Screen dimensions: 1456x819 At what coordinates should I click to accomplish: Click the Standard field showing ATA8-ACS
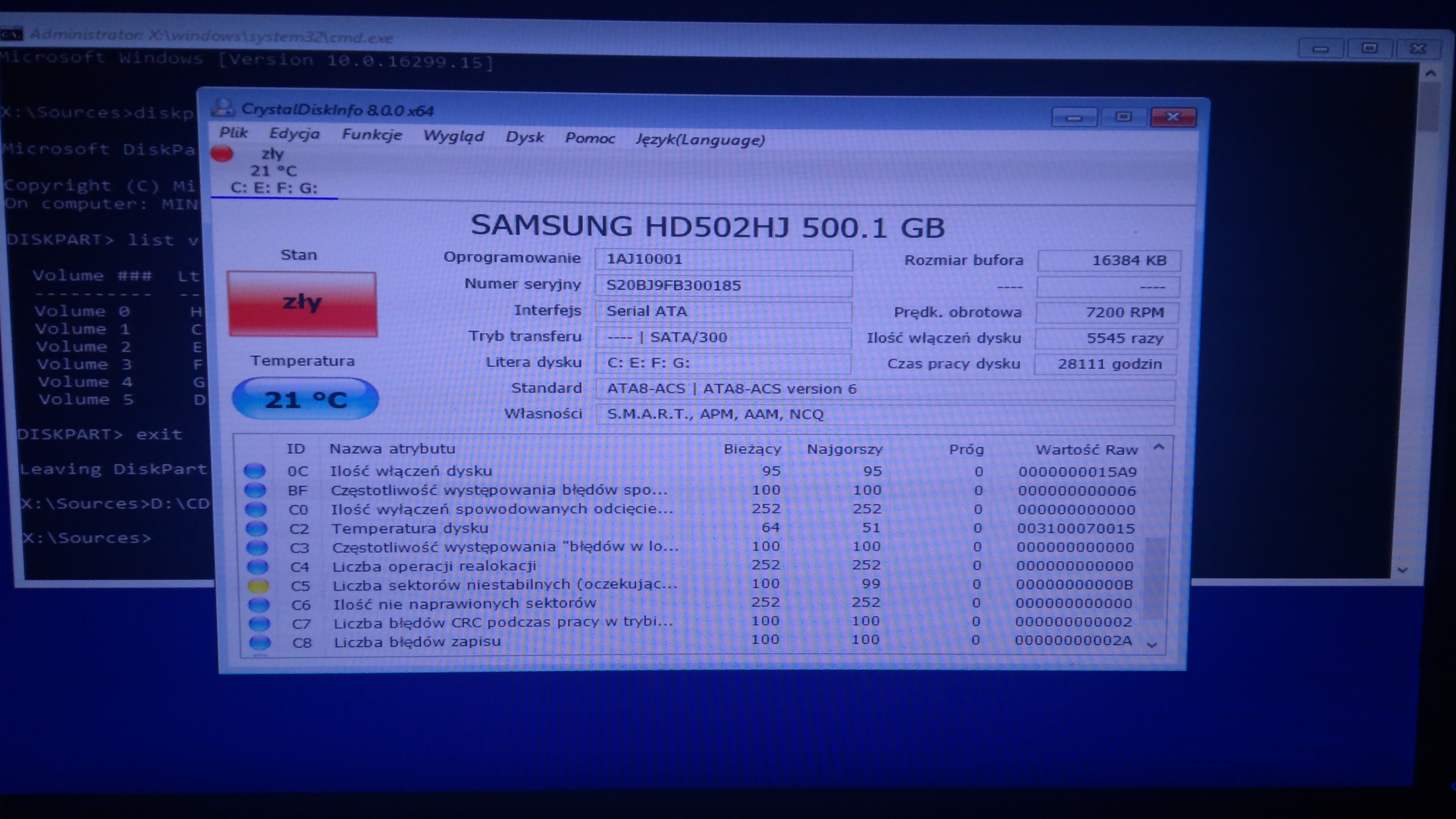coord(886,390)
